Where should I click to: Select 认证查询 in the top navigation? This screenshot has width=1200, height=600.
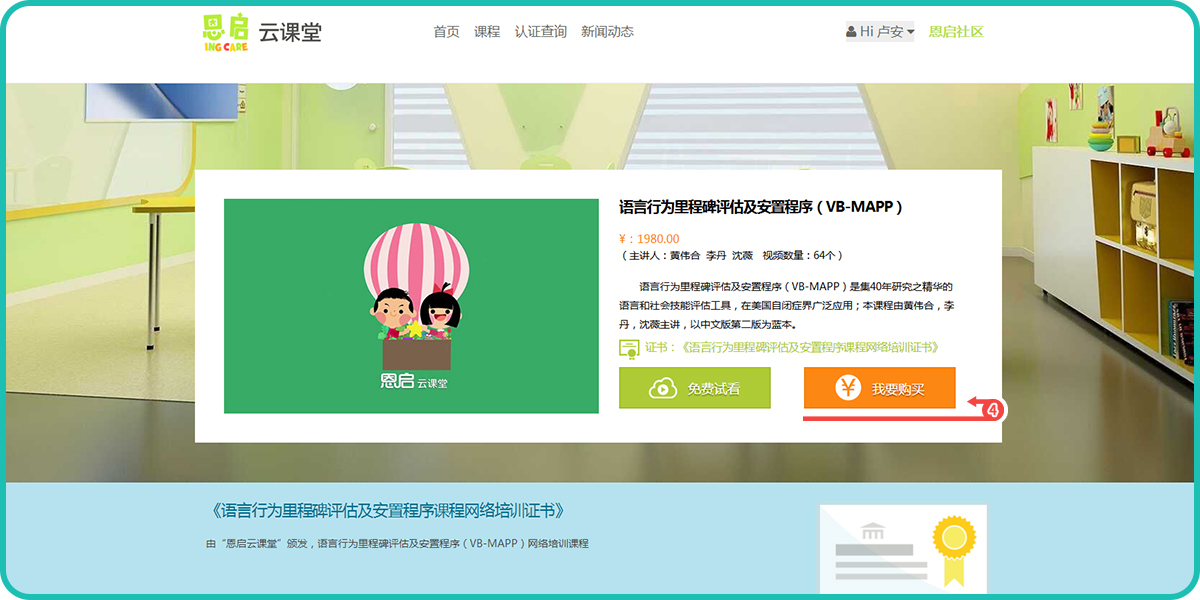click(540, 32)
